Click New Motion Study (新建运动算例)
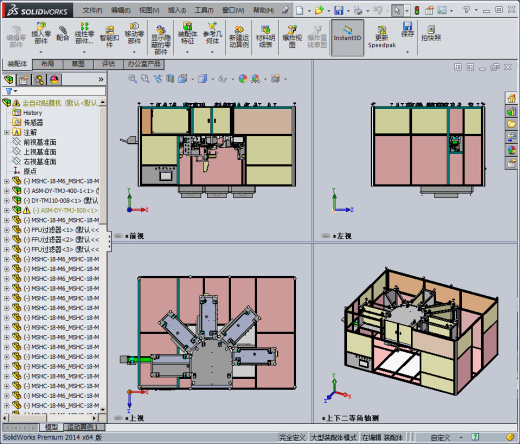 (239, 37)
